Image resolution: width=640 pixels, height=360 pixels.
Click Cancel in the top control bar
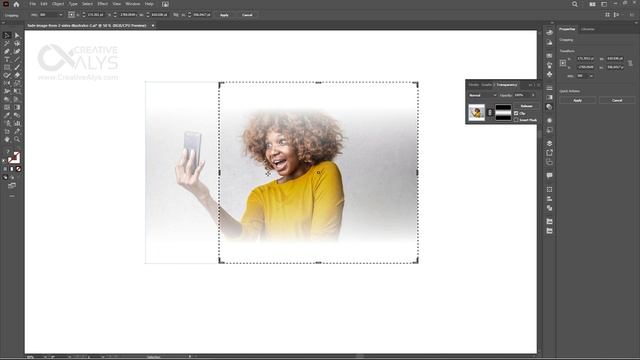247,15
